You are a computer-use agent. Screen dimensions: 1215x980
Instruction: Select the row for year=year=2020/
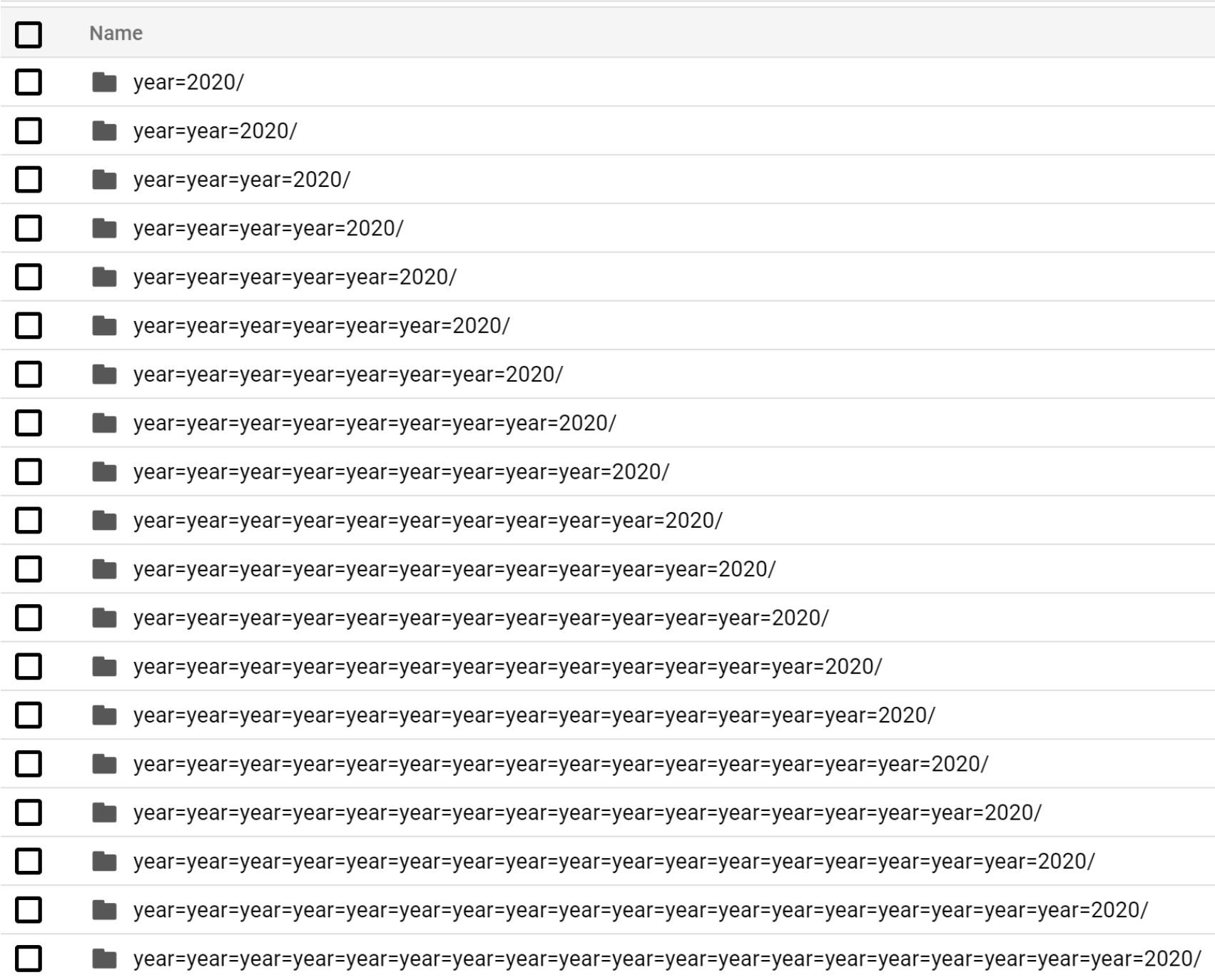coord(214,132)
